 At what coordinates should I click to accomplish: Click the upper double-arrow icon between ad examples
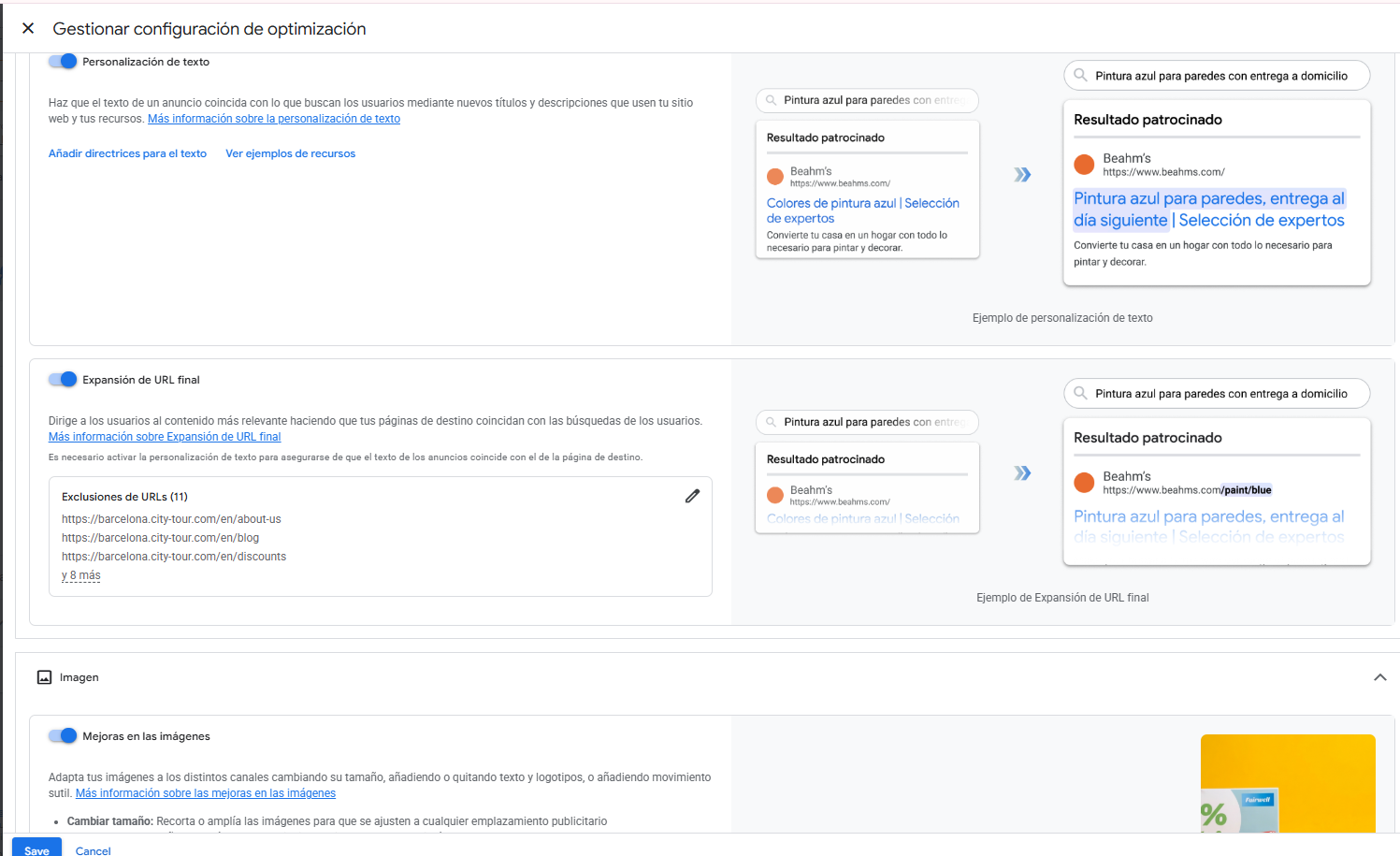tap(1022, 175)
